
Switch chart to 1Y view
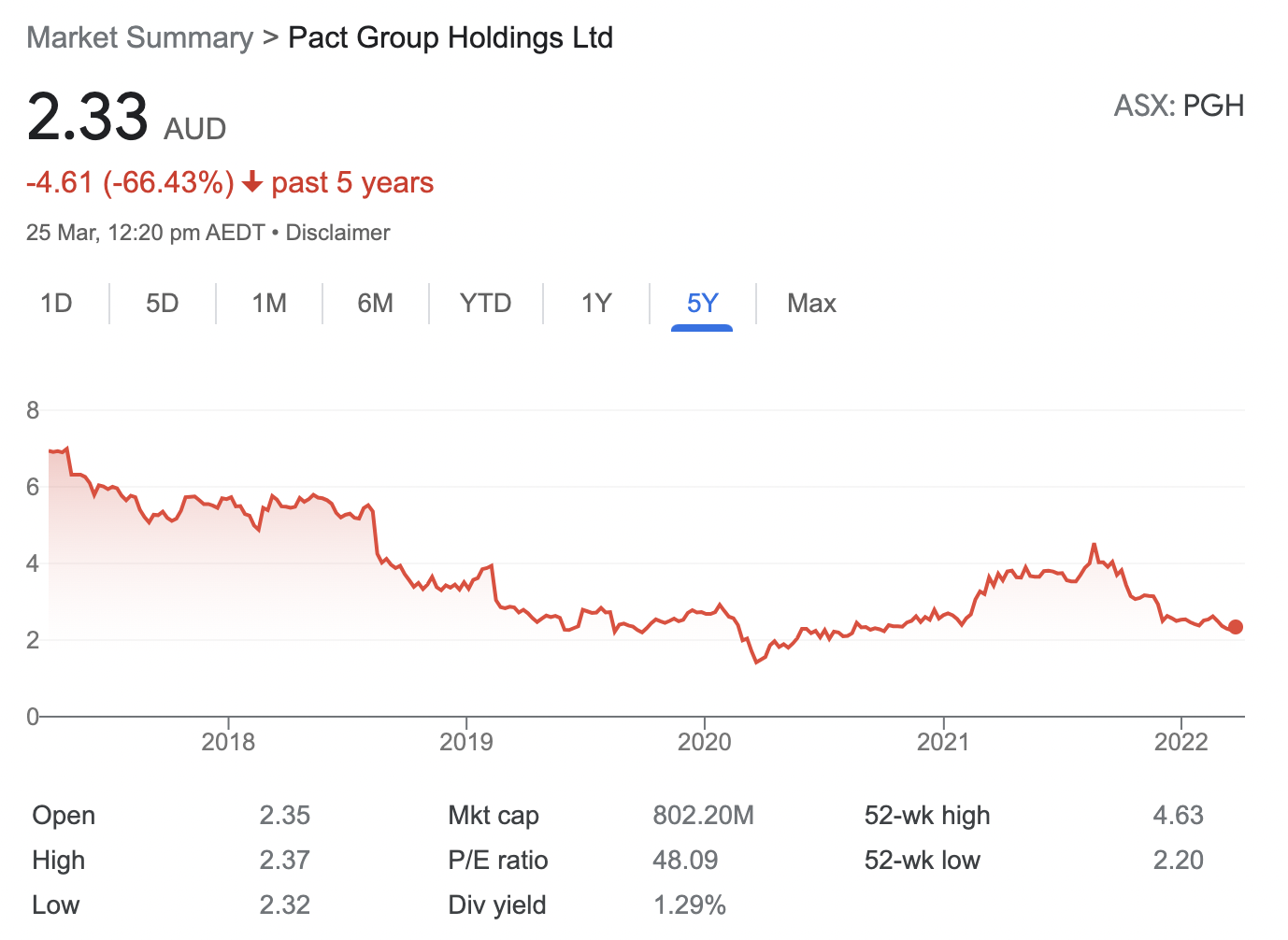click(x=596, y=304)
